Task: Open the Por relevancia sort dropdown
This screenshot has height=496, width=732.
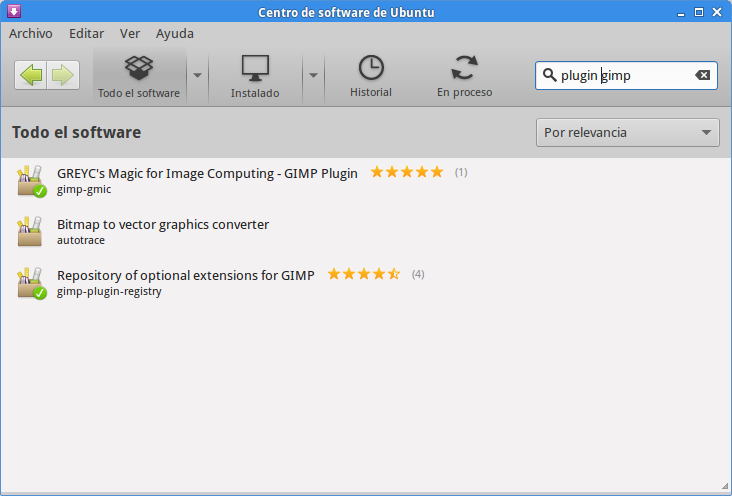Action: point(627,132)
